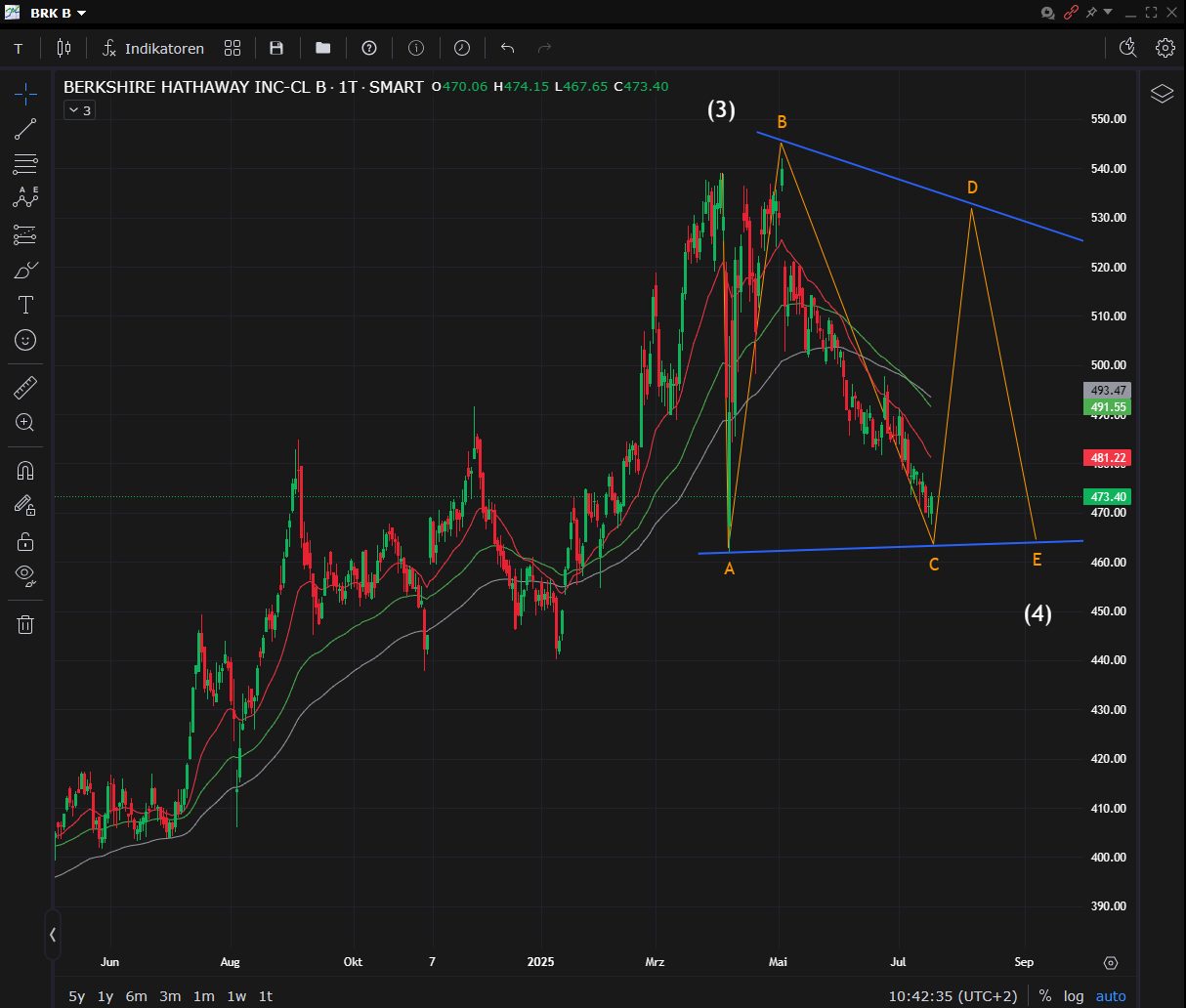Toggle the log scale option
This screenshot has height=1008, width=1186.
coord(1074,996)
